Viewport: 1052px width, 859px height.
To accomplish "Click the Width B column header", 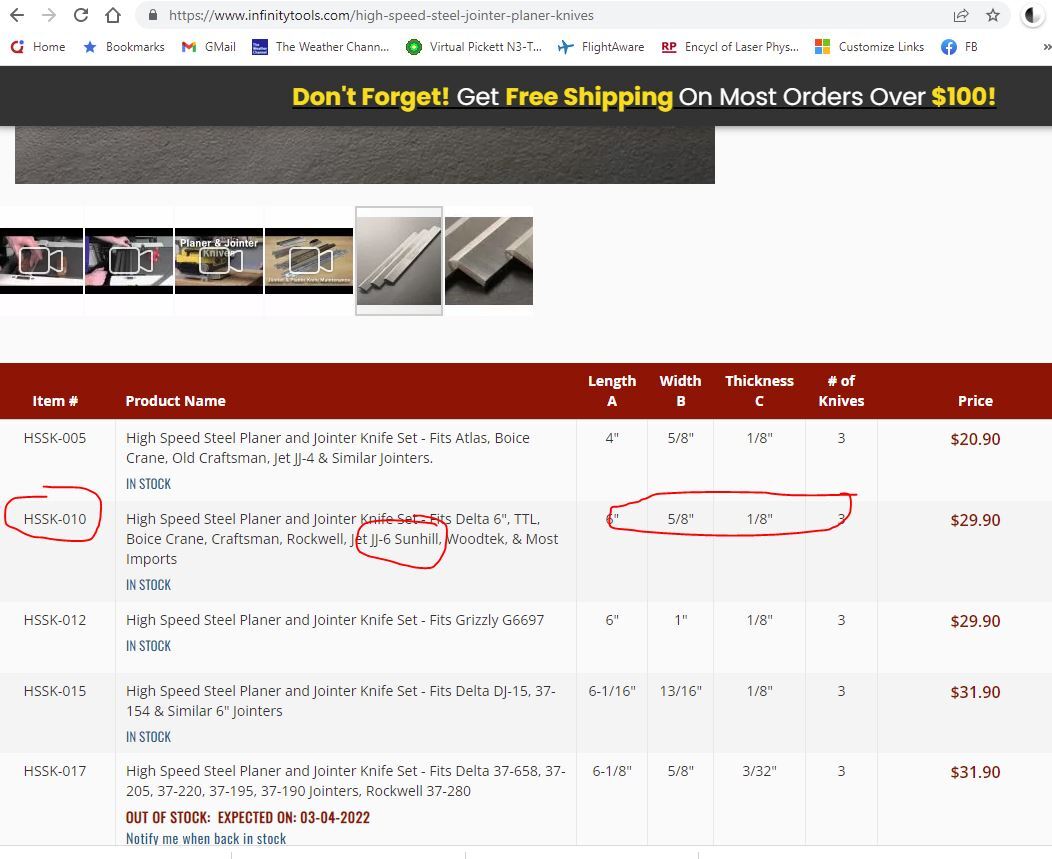I will click(x=680, y=391).
